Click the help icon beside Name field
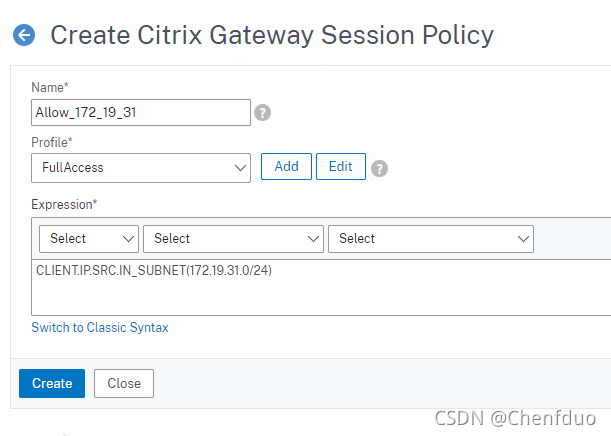 [262, 113]
